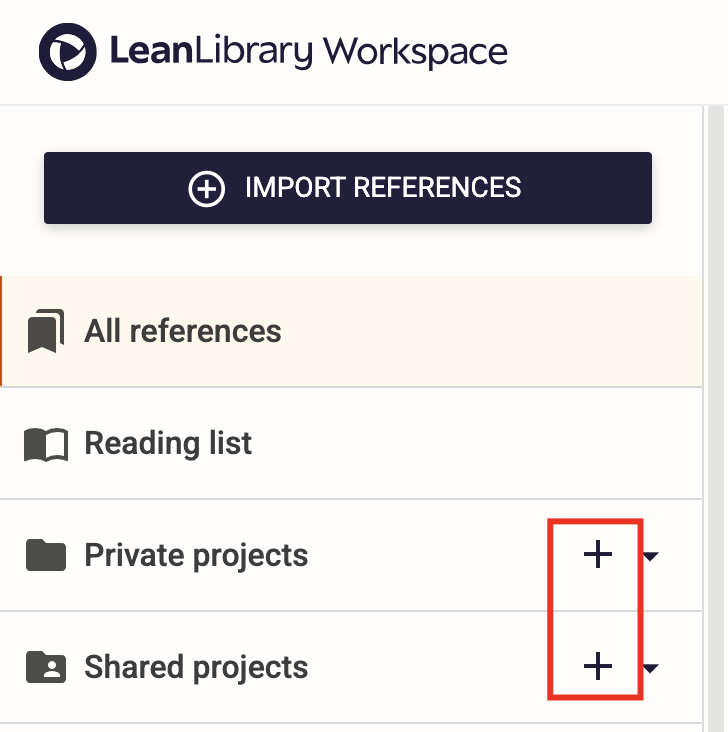Image resolution: width=728 pixels, height=732 pixels.
Task: Select Shared projects label
Action: 196,667
